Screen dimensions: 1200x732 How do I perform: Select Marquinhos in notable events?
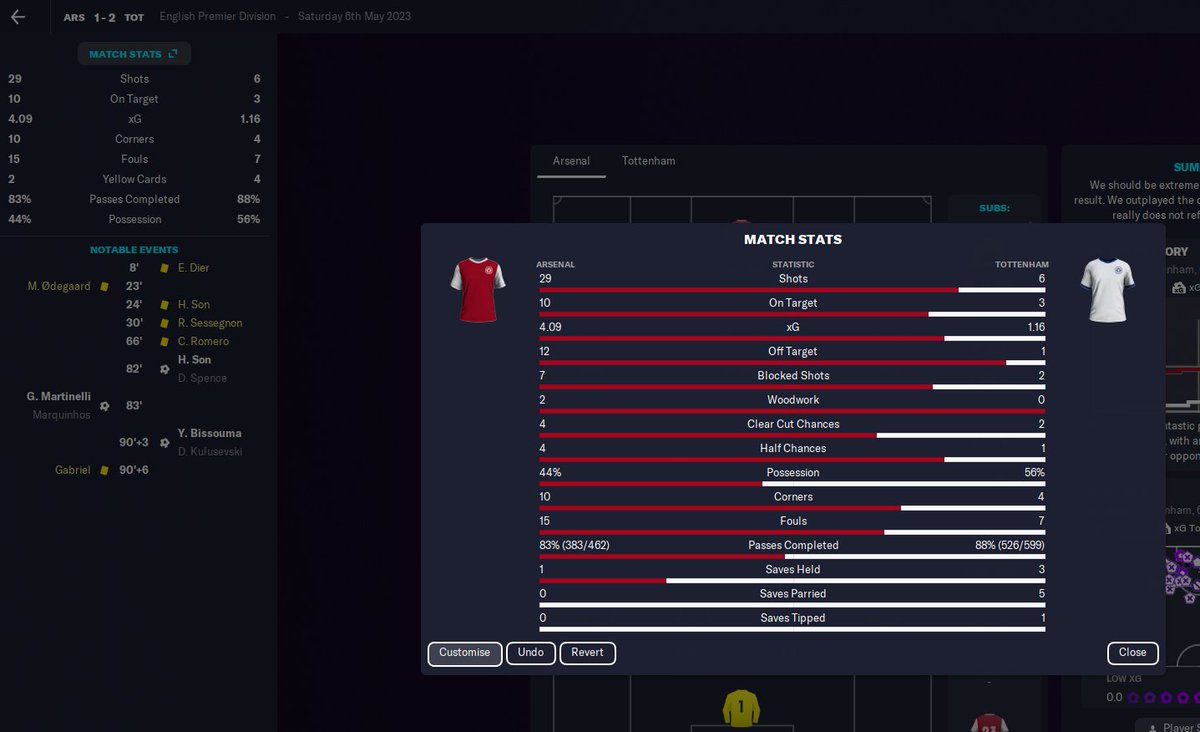coord(61,415)
